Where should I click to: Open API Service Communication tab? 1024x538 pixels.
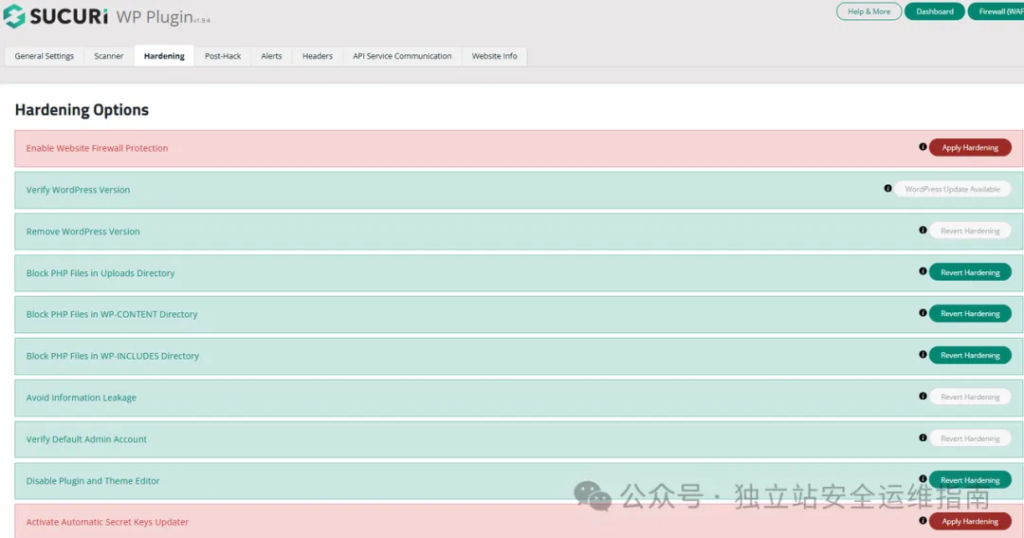tap(402, 56)
